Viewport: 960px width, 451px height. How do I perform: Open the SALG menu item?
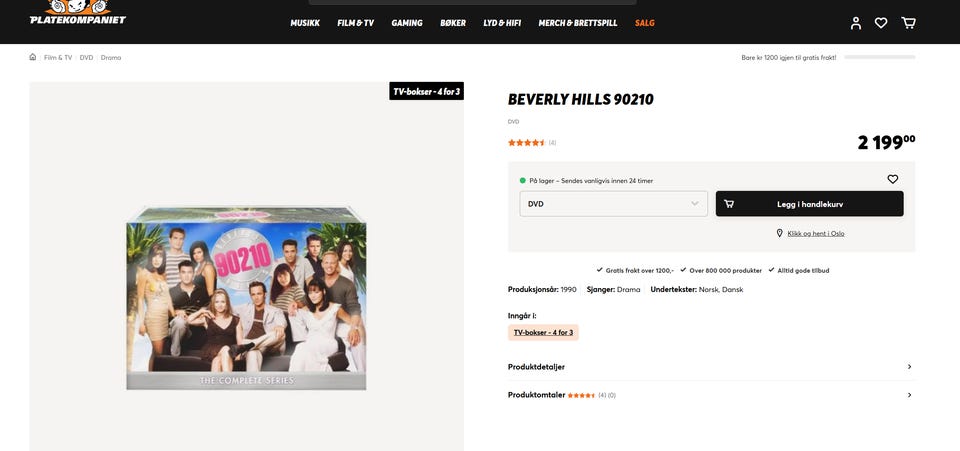tap(645, 23)
